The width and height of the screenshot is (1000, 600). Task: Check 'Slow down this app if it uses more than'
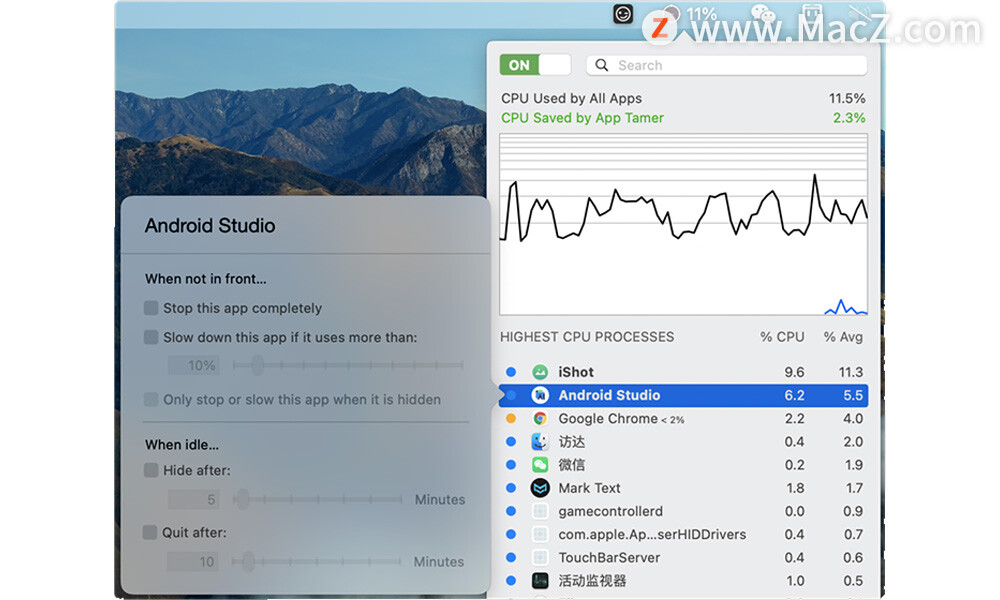tap(151, 337)
